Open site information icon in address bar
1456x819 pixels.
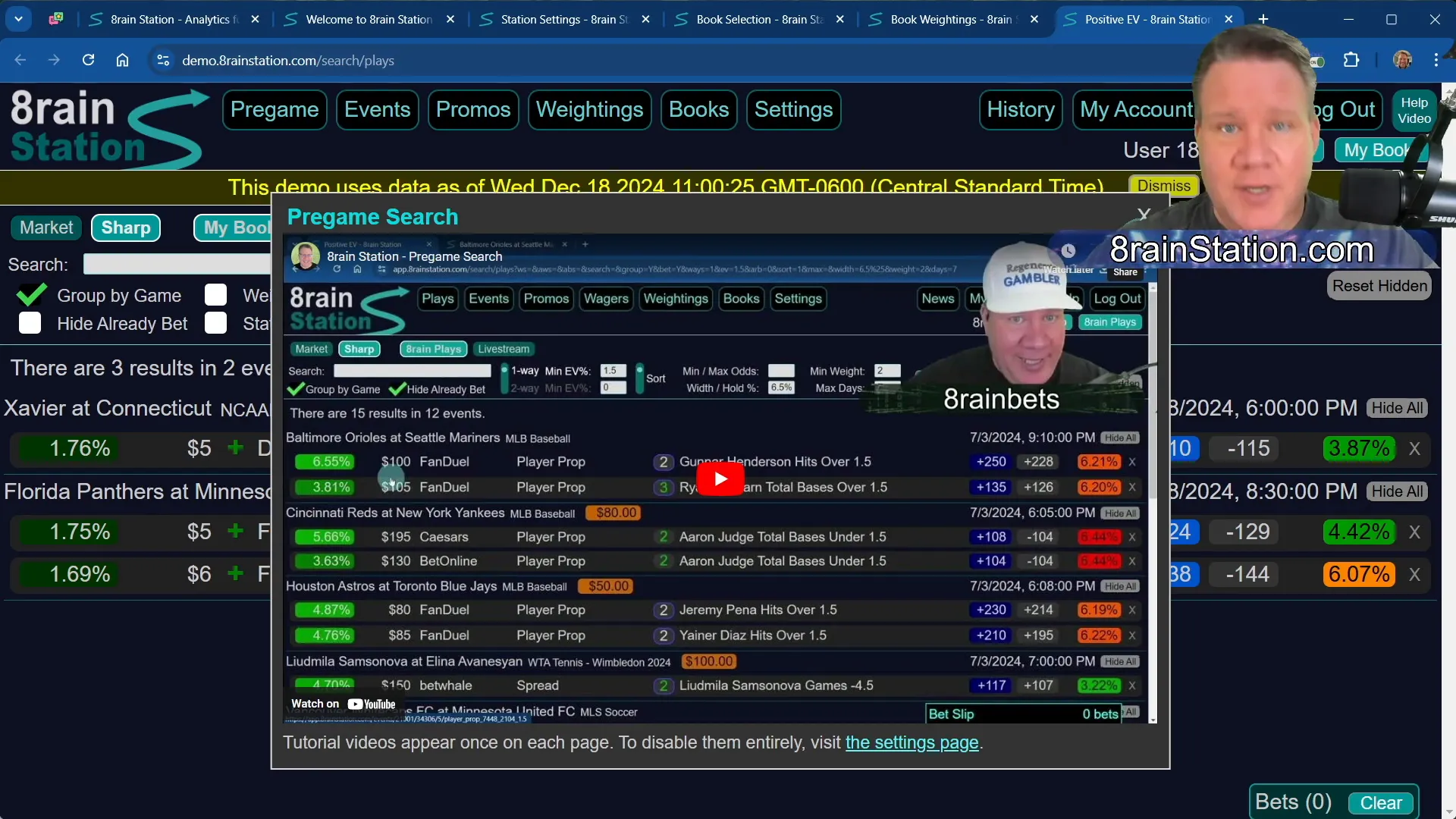(162, 60)
